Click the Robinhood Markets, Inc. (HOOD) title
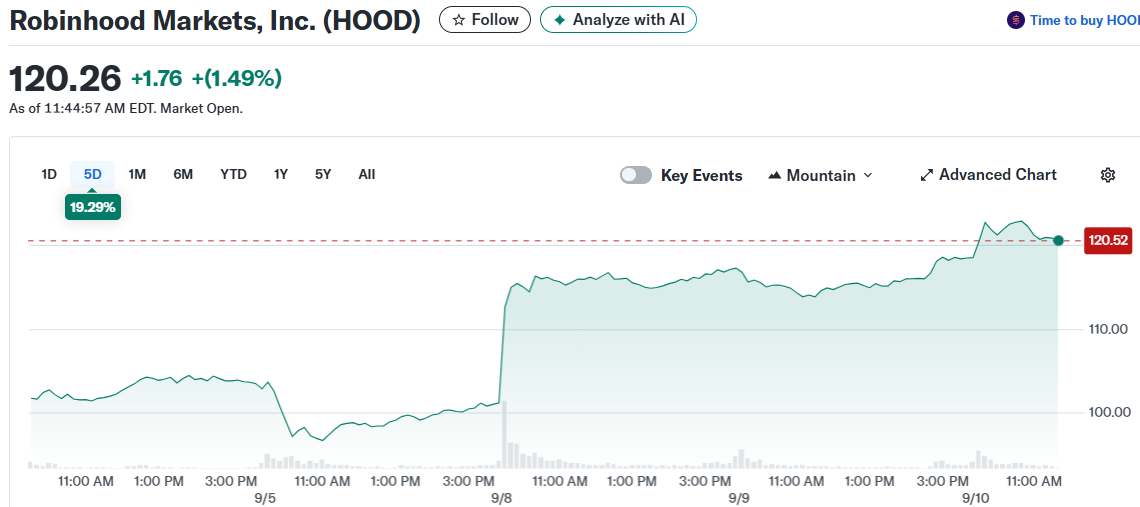 tap(215, 20)
